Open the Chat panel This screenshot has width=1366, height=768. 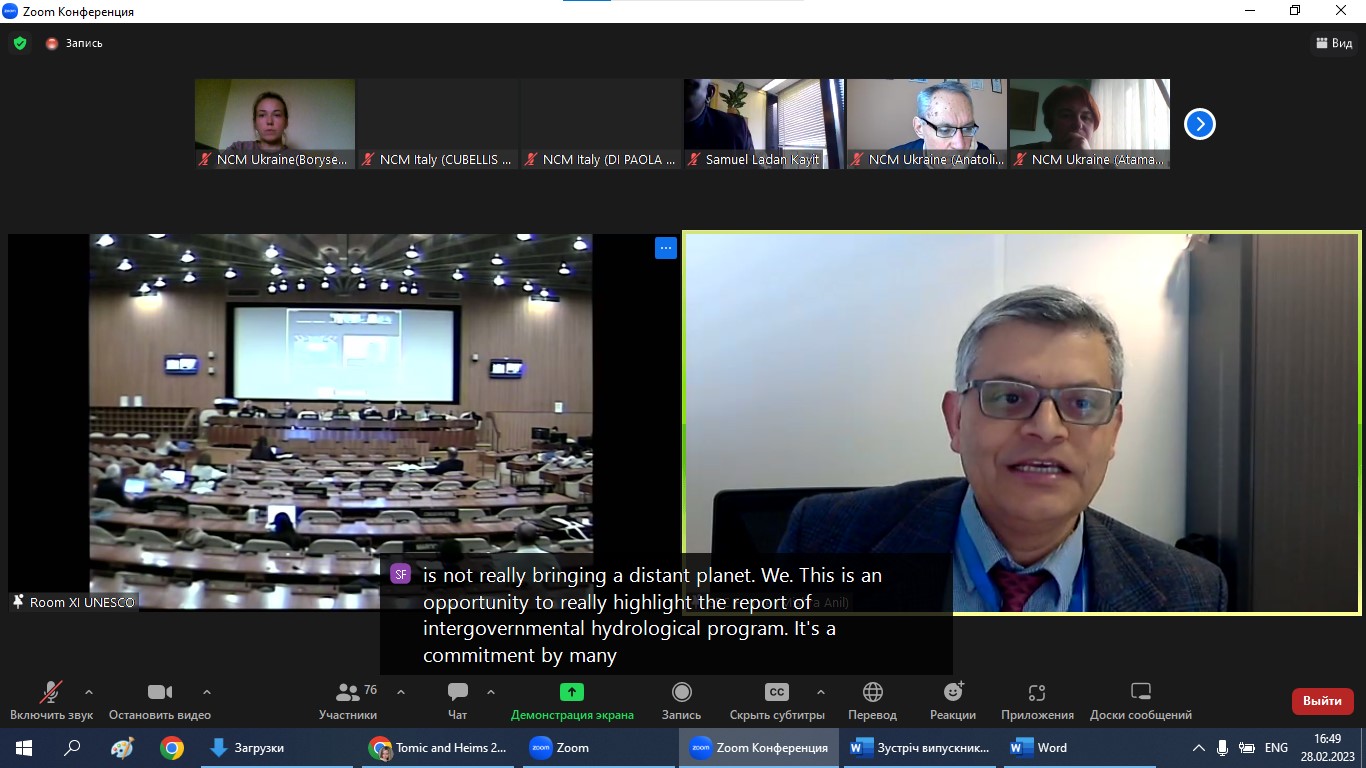coord(457,693)
